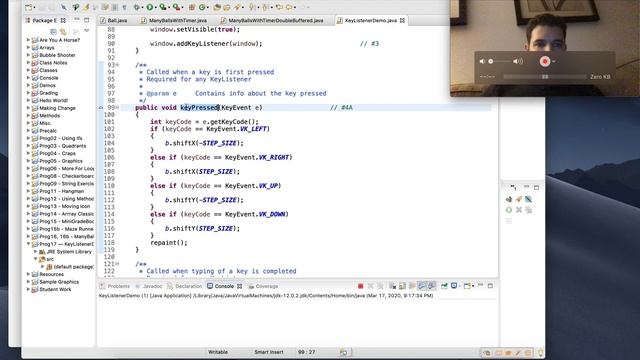Image resolution: width=640 pixels, height=360 pixels.
Task: Minimize the Console view
Action: [481, 285]
